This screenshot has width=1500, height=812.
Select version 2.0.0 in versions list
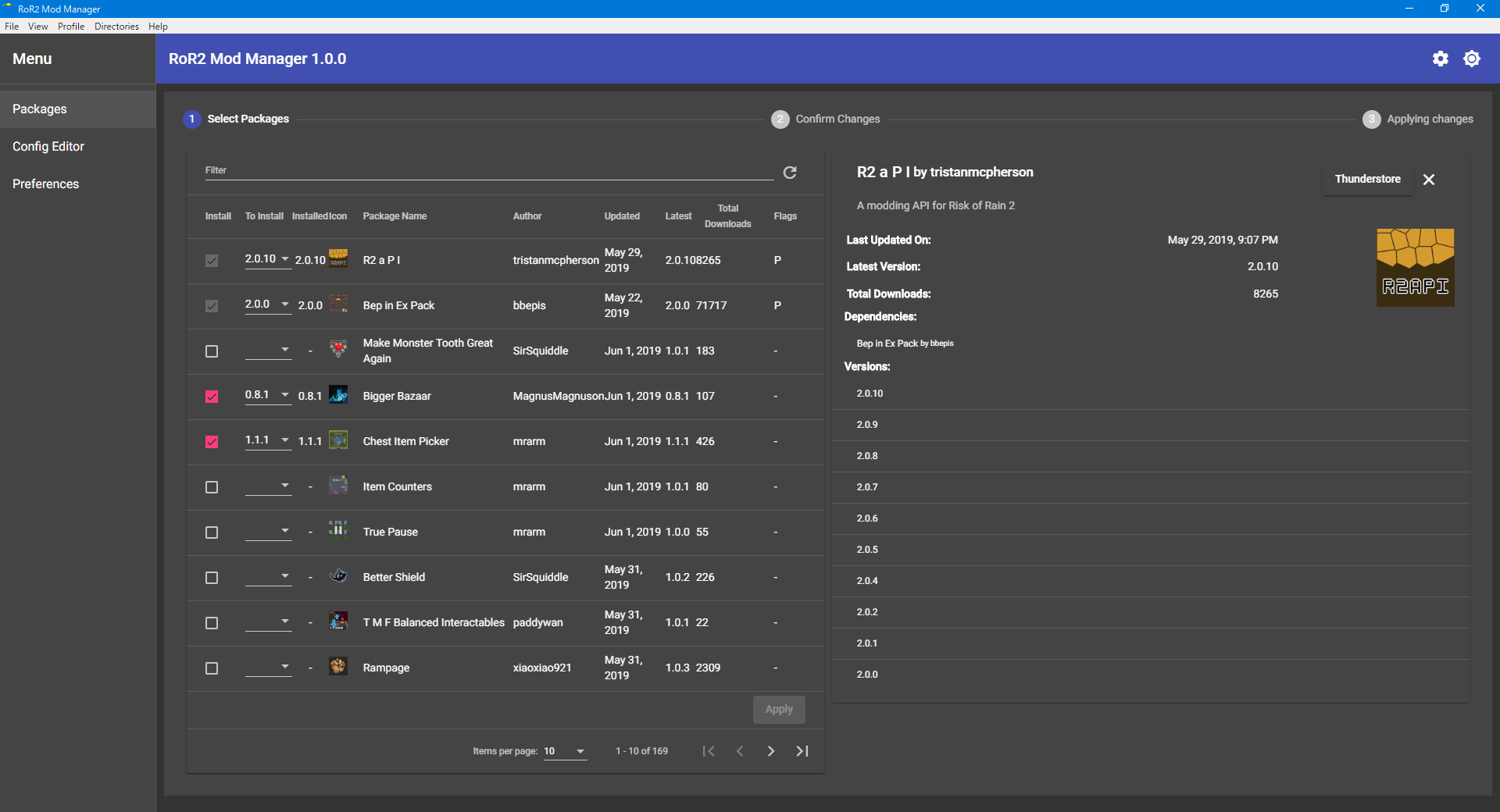(x=1151, y=675)
